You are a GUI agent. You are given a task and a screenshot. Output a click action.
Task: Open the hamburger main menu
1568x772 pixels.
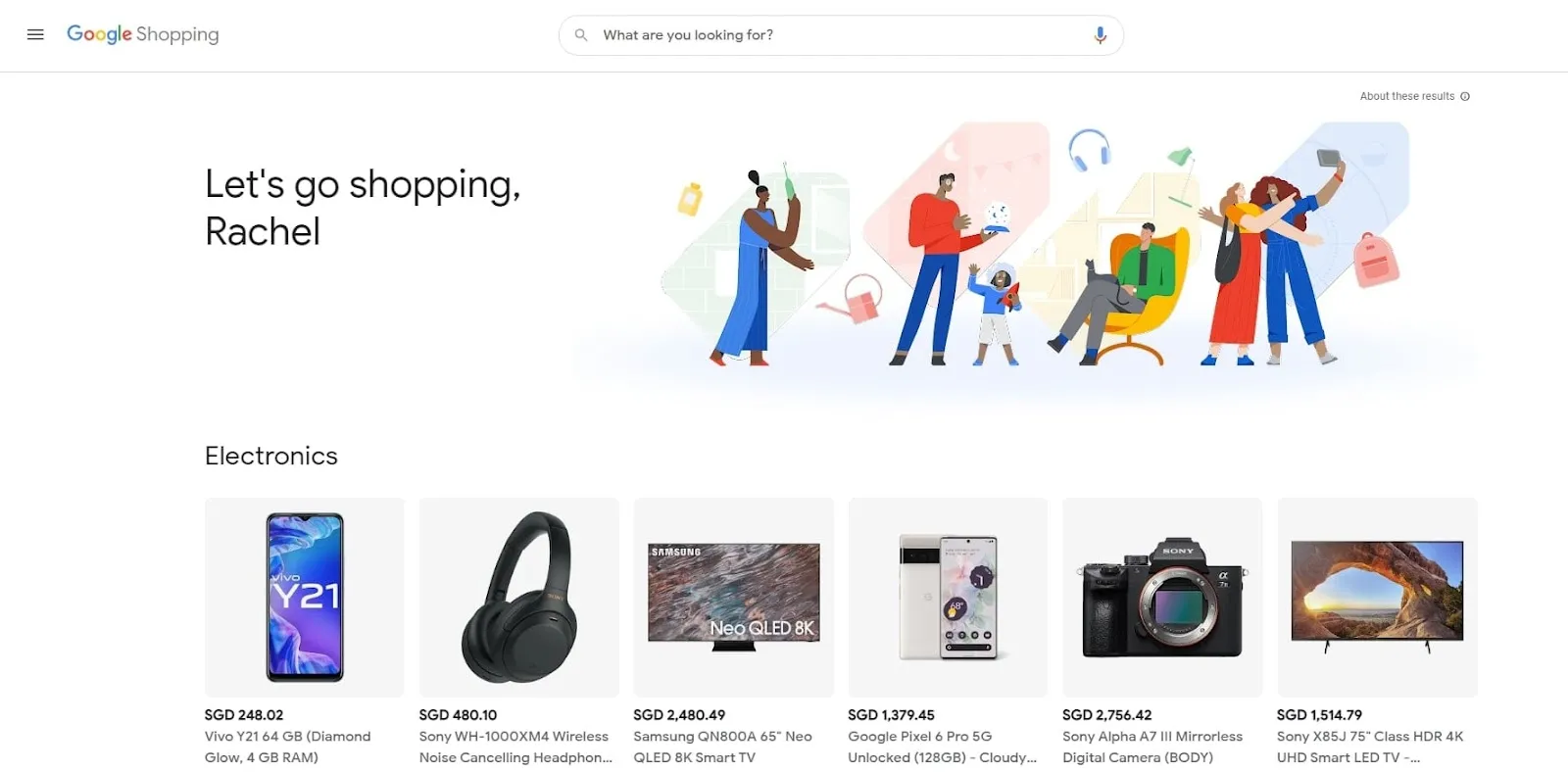[35, 34]
